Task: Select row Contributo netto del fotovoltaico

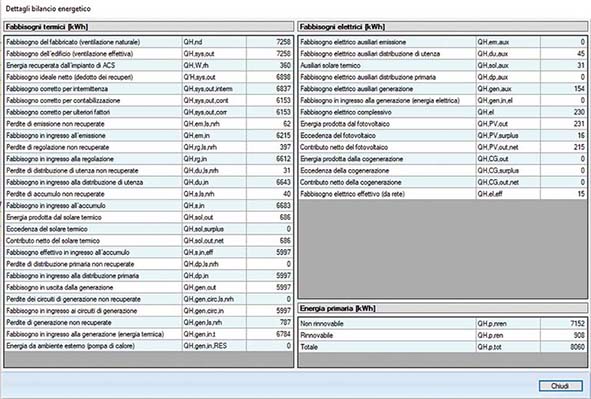Action: (x=442, y=147)
